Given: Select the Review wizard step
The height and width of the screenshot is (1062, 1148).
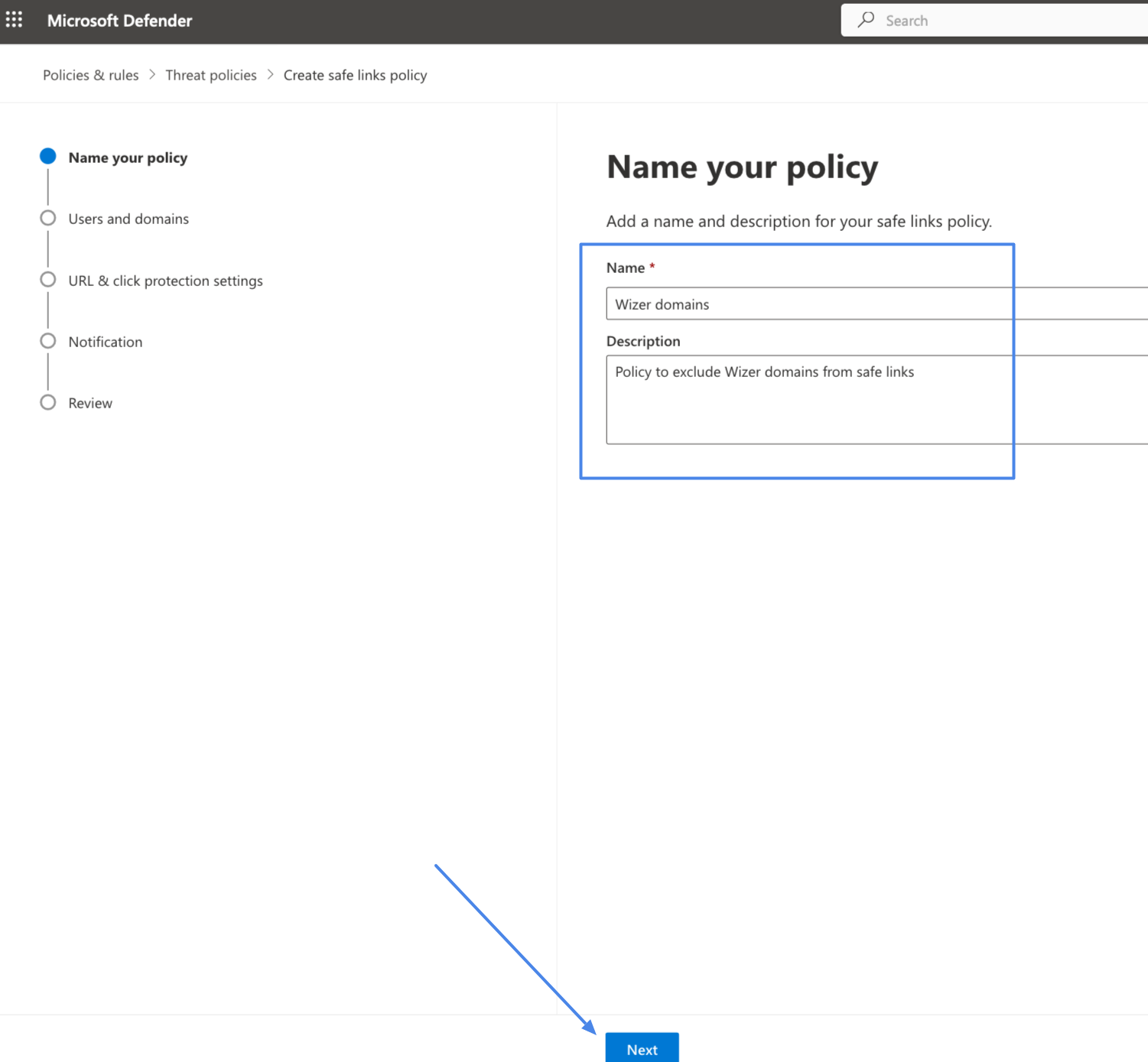Looking at the screenshot, I should coord(89,403).
